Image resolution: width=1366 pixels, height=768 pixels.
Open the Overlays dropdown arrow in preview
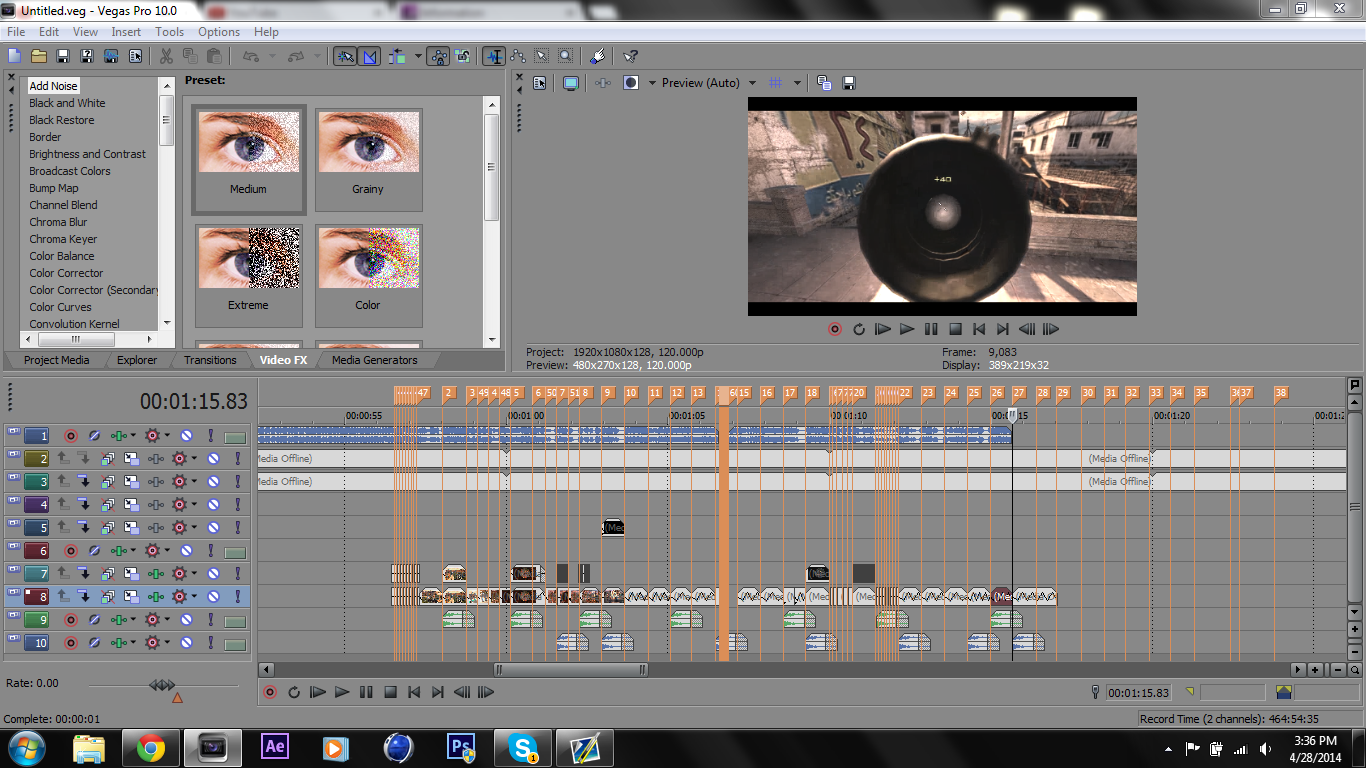pos(797,83)
